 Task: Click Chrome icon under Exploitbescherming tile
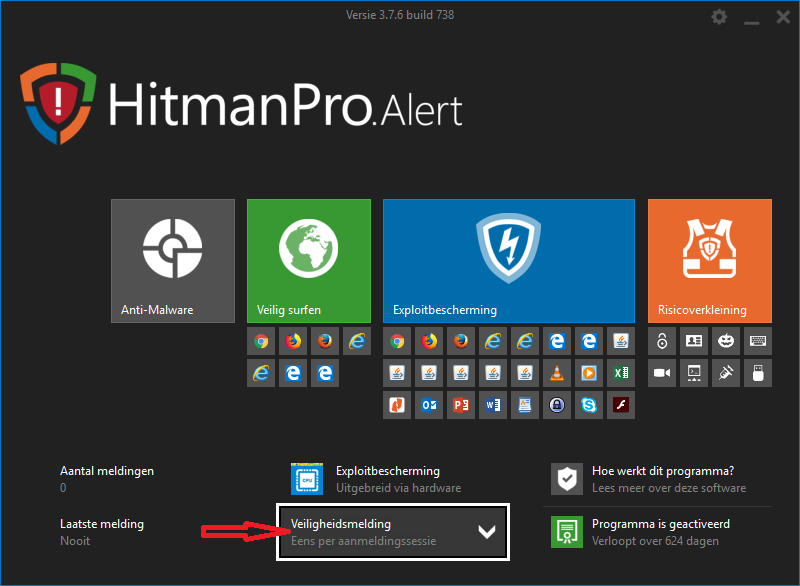[397, 341]
